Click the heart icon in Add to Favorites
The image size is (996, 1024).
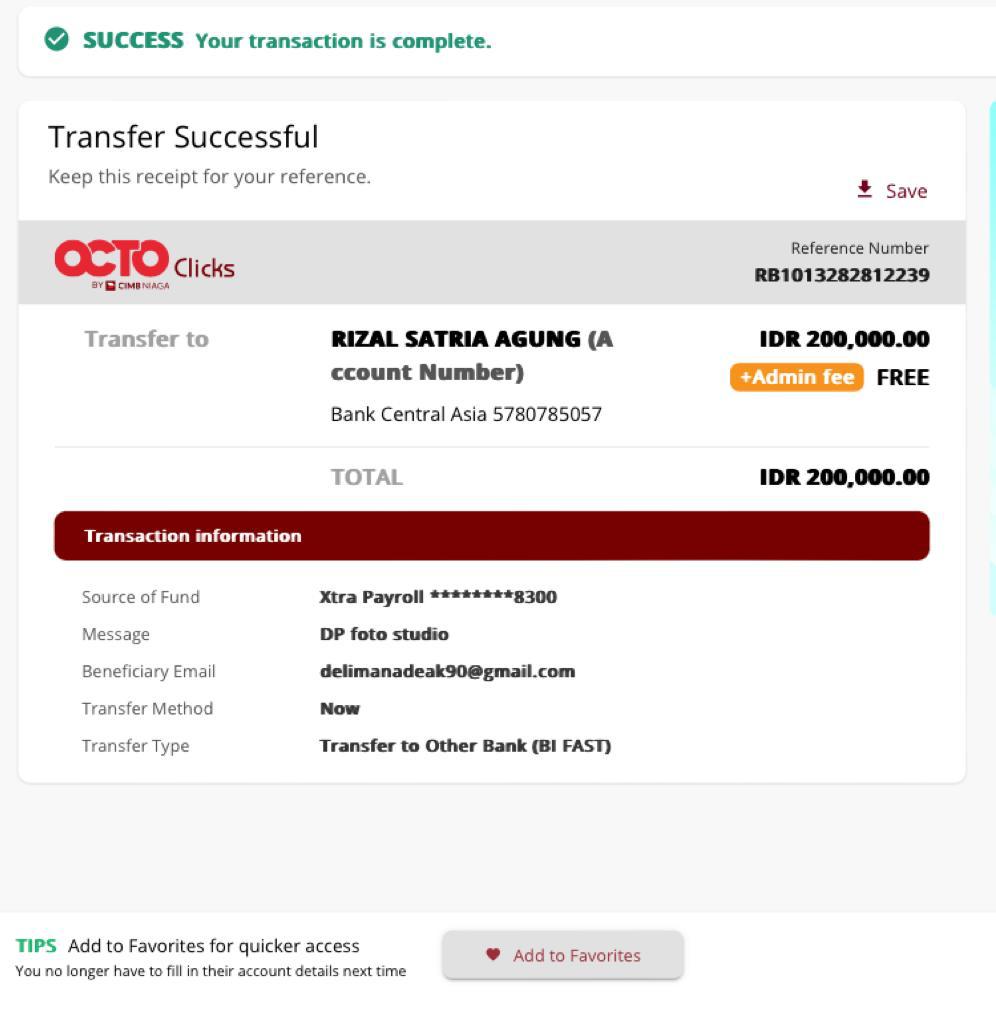tap(493, 954)
